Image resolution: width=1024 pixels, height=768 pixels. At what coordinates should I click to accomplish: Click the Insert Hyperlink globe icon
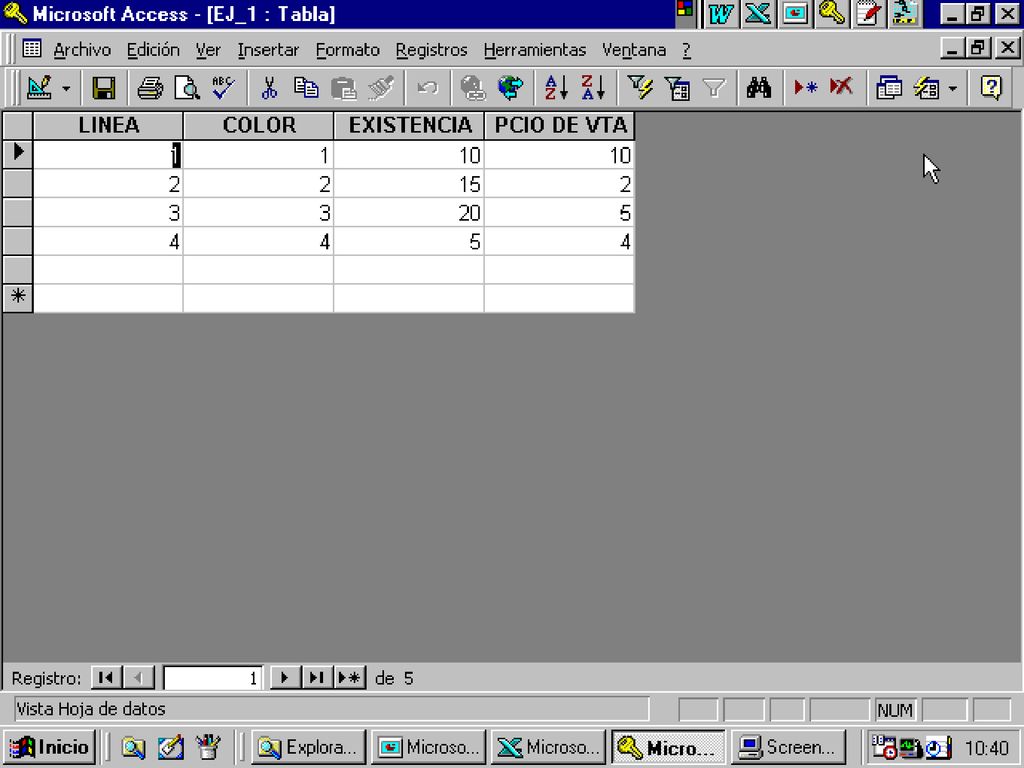point(473,88)
